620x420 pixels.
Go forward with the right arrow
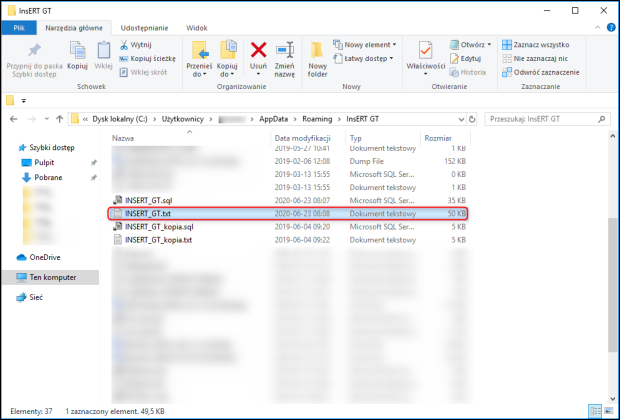pos(32,119)
